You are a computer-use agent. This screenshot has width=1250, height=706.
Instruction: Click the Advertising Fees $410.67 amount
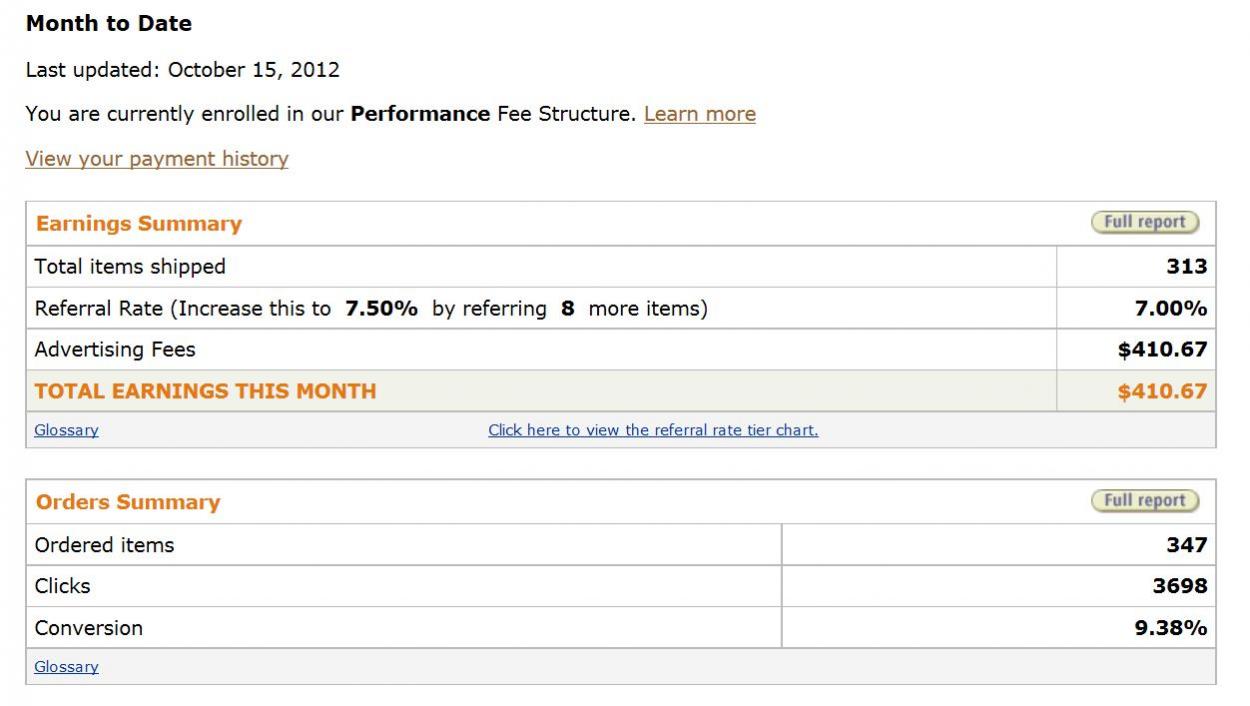1163,350
